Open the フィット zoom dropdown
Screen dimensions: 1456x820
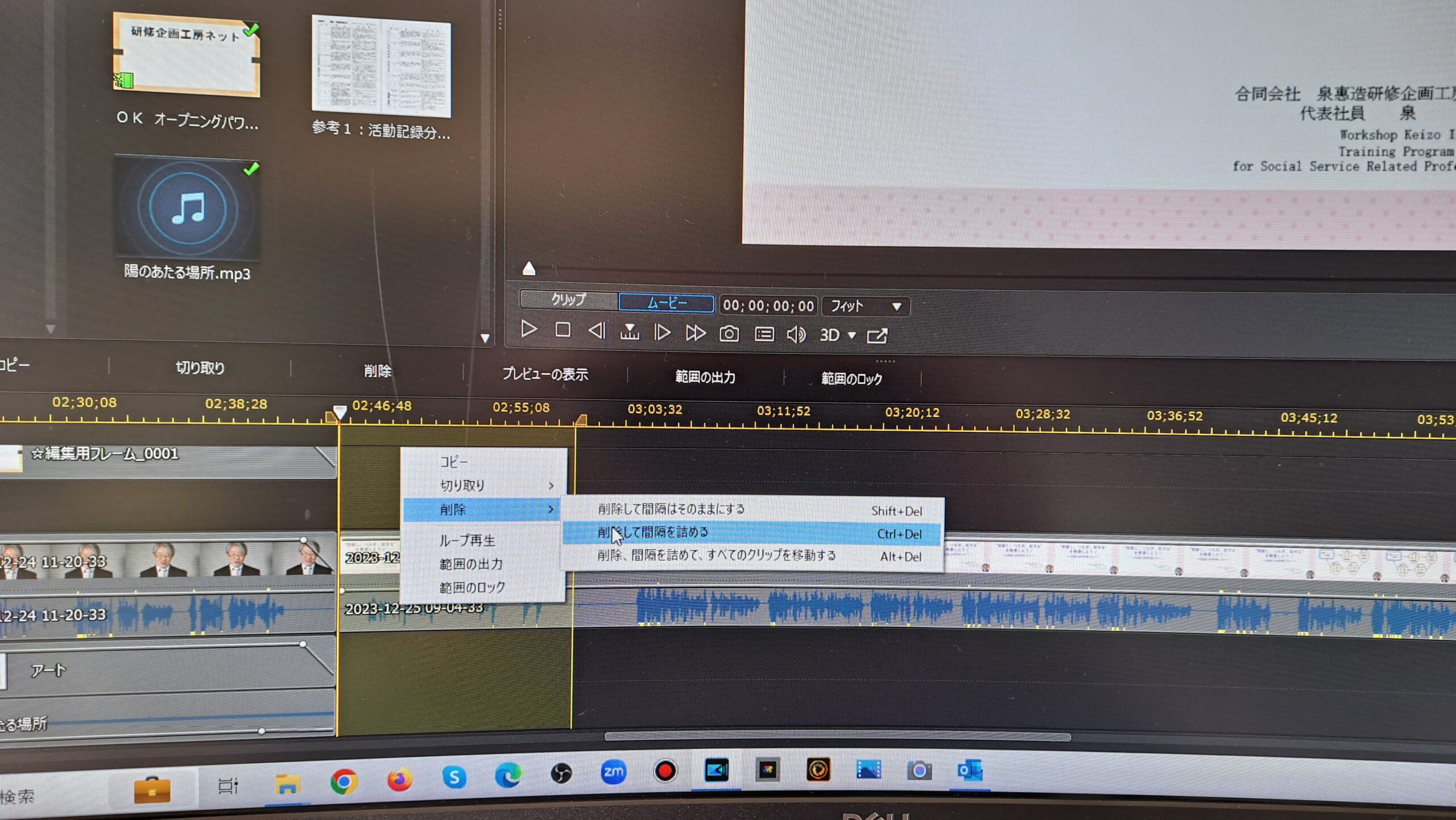pos(866,307)
